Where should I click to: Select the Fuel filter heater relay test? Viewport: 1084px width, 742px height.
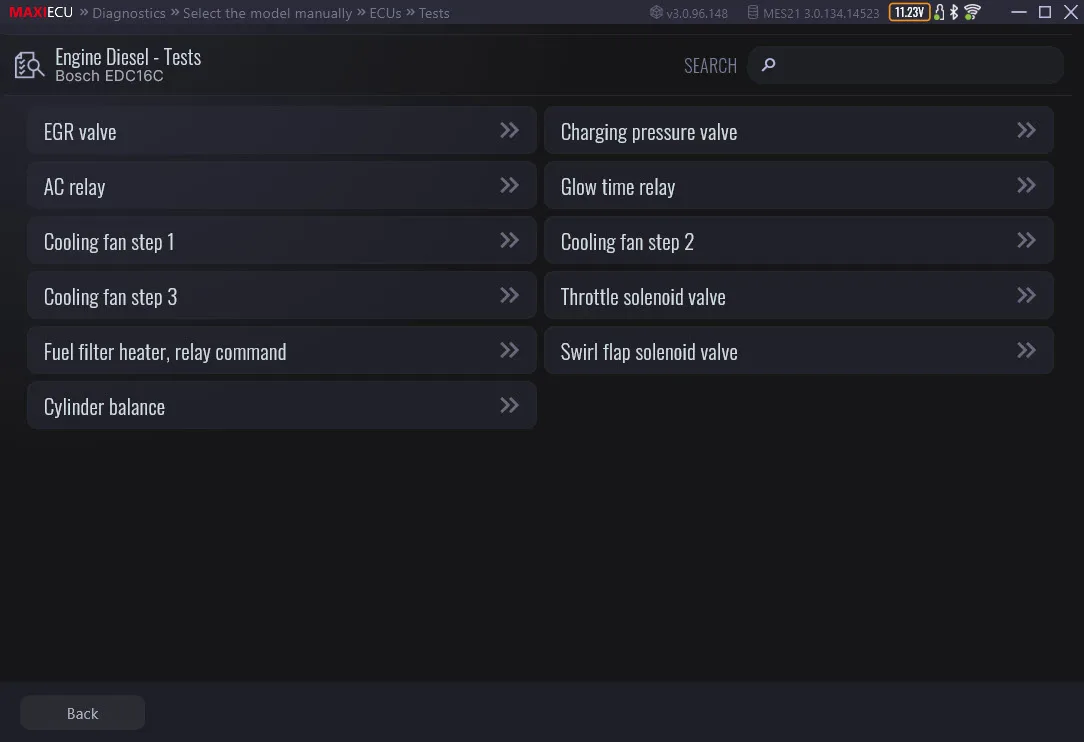pos(281,350)
